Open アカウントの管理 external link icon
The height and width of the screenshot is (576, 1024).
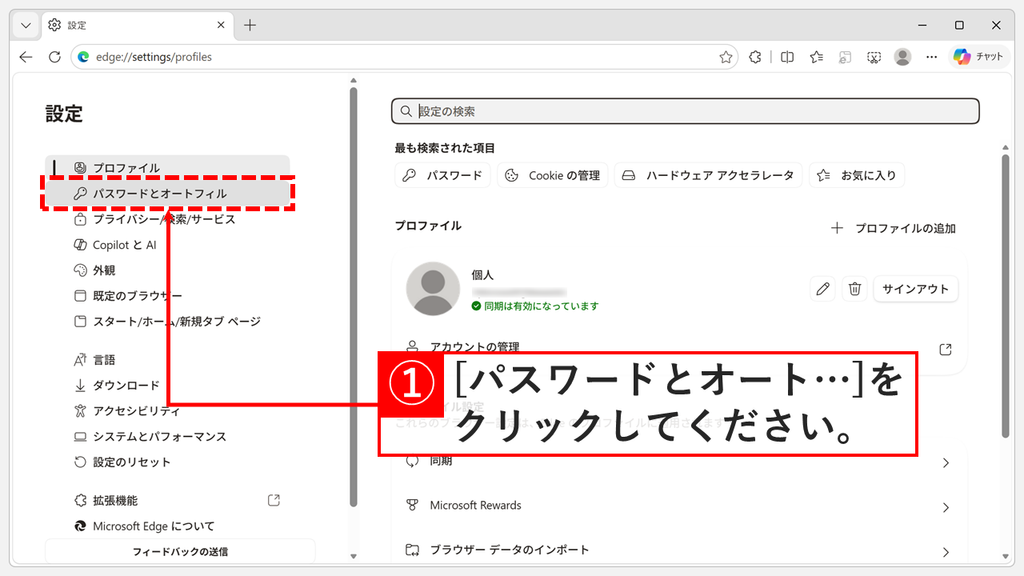(945, 349)
